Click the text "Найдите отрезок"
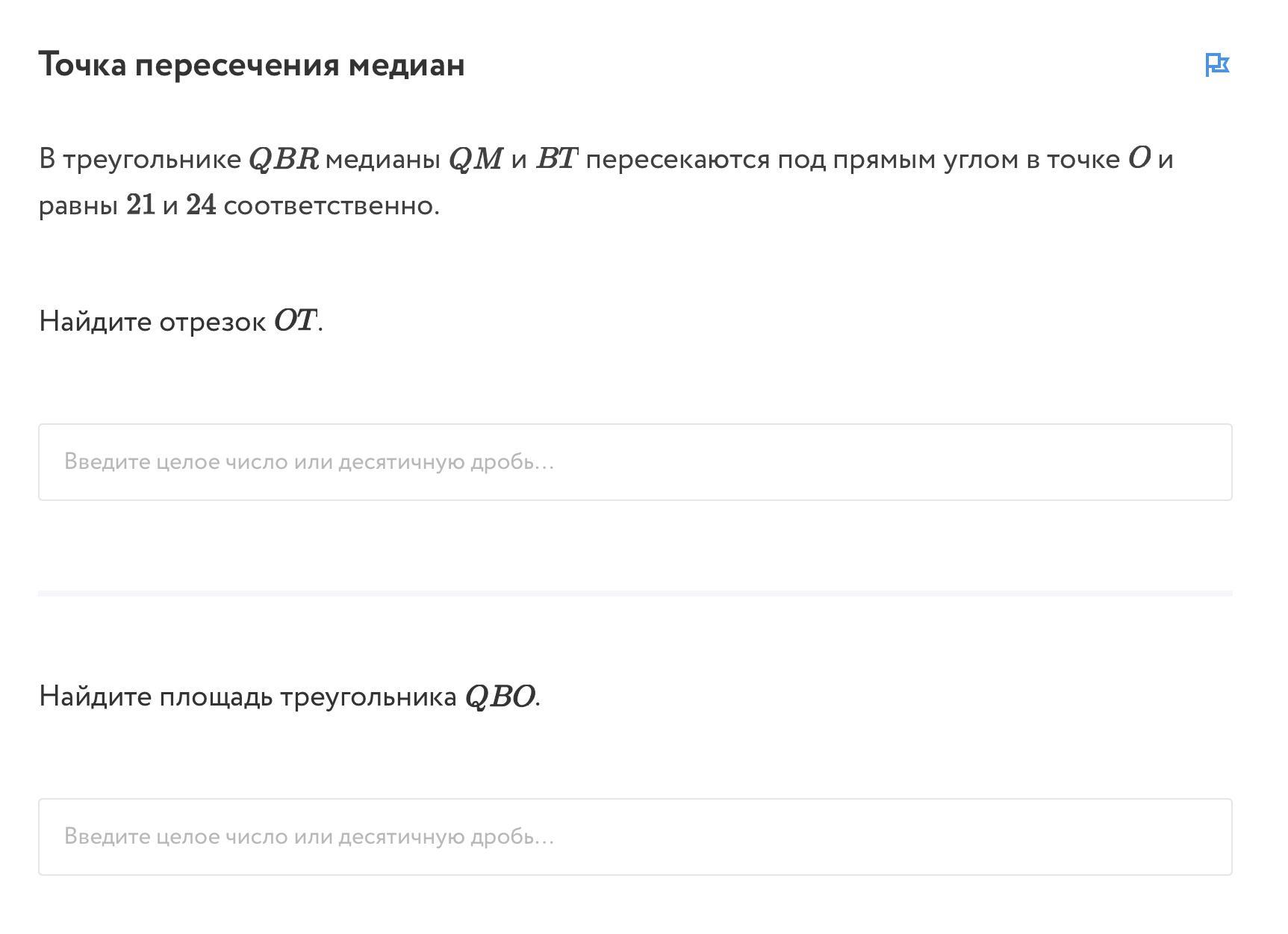This screenshot has width=1288, height=934. (x=152, y=322)
